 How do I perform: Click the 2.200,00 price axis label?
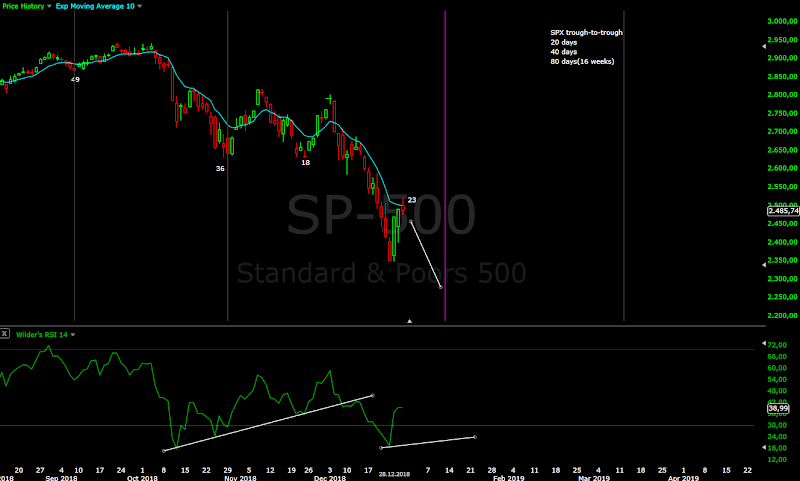pos(782,315)
